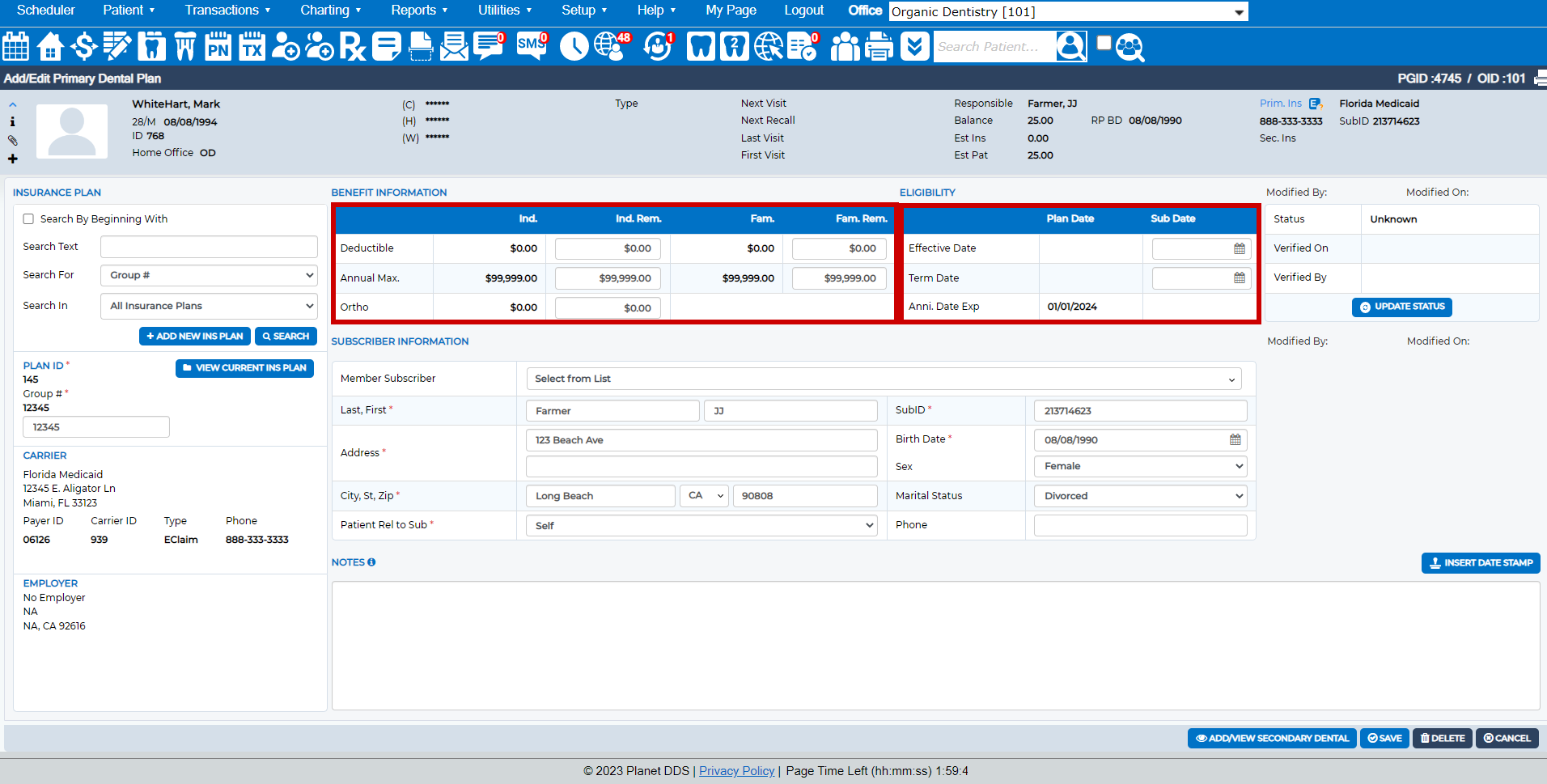The height and width of the screenshot is (784, 1547).
Task: Click the Prim. Ins edit icon
Action: [x=1315, y=104]
